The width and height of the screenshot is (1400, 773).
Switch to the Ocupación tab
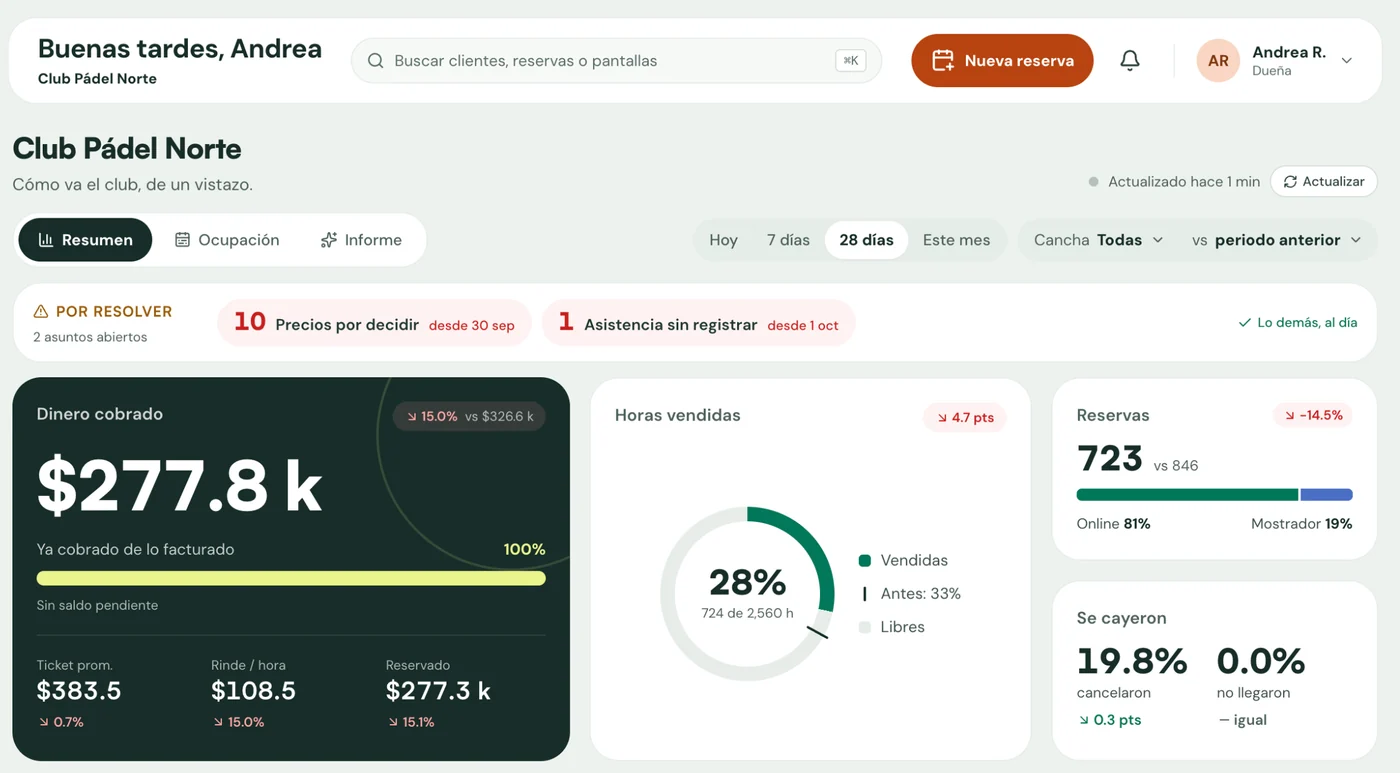click(227, 240)
